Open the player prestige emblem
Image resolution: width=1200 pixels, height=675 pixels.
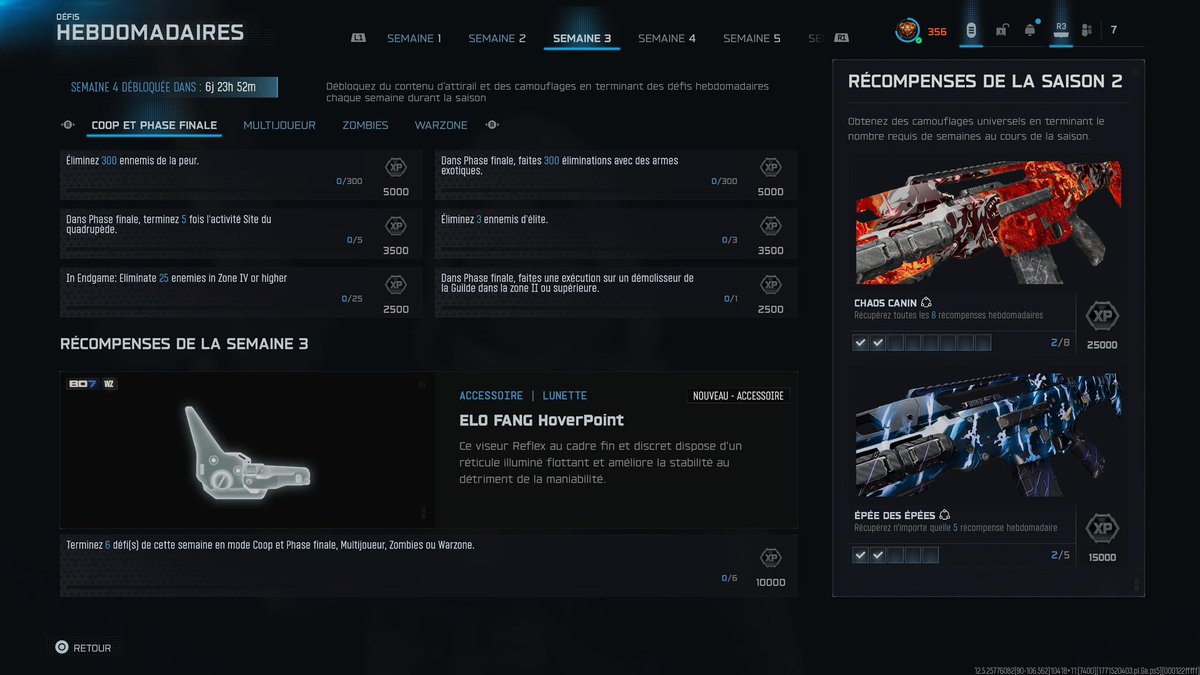point(907,31)
